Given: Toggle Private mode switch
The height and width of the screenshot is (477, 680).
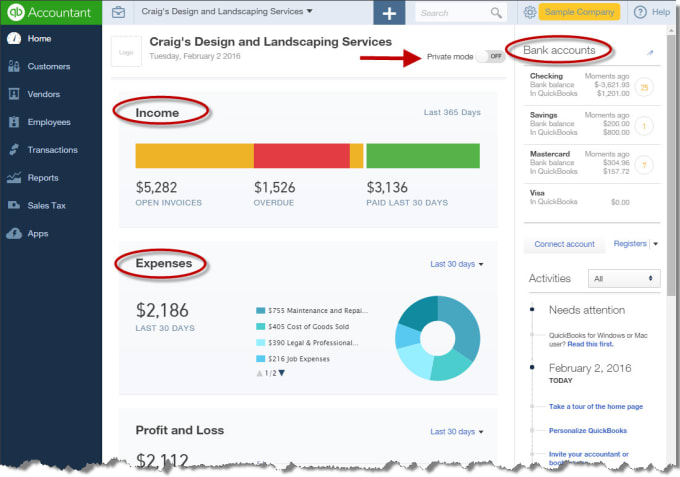Looking at the screenshot, I should [x=491, y=56].
